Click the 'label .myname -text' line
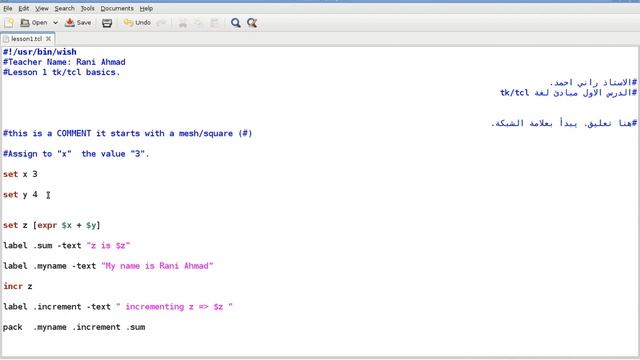This screenshot has height=360, width=640. tap(108, 266)
